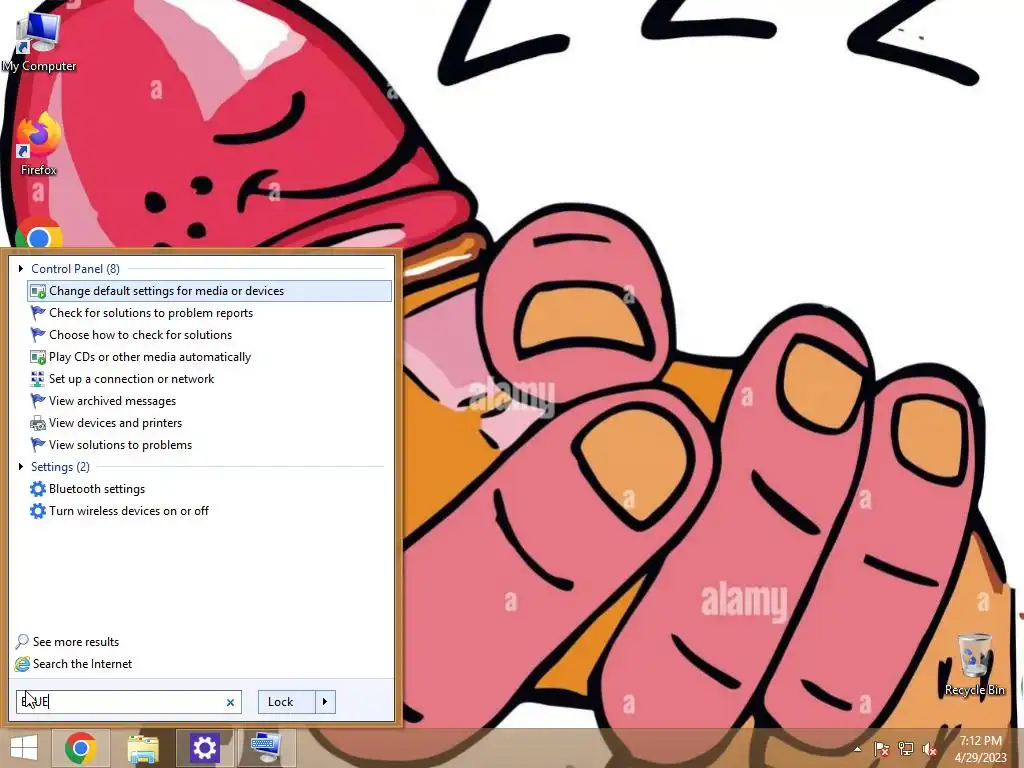Open Bluetooth settings result
1024x768 pixels.
click(x=210, y=488)
